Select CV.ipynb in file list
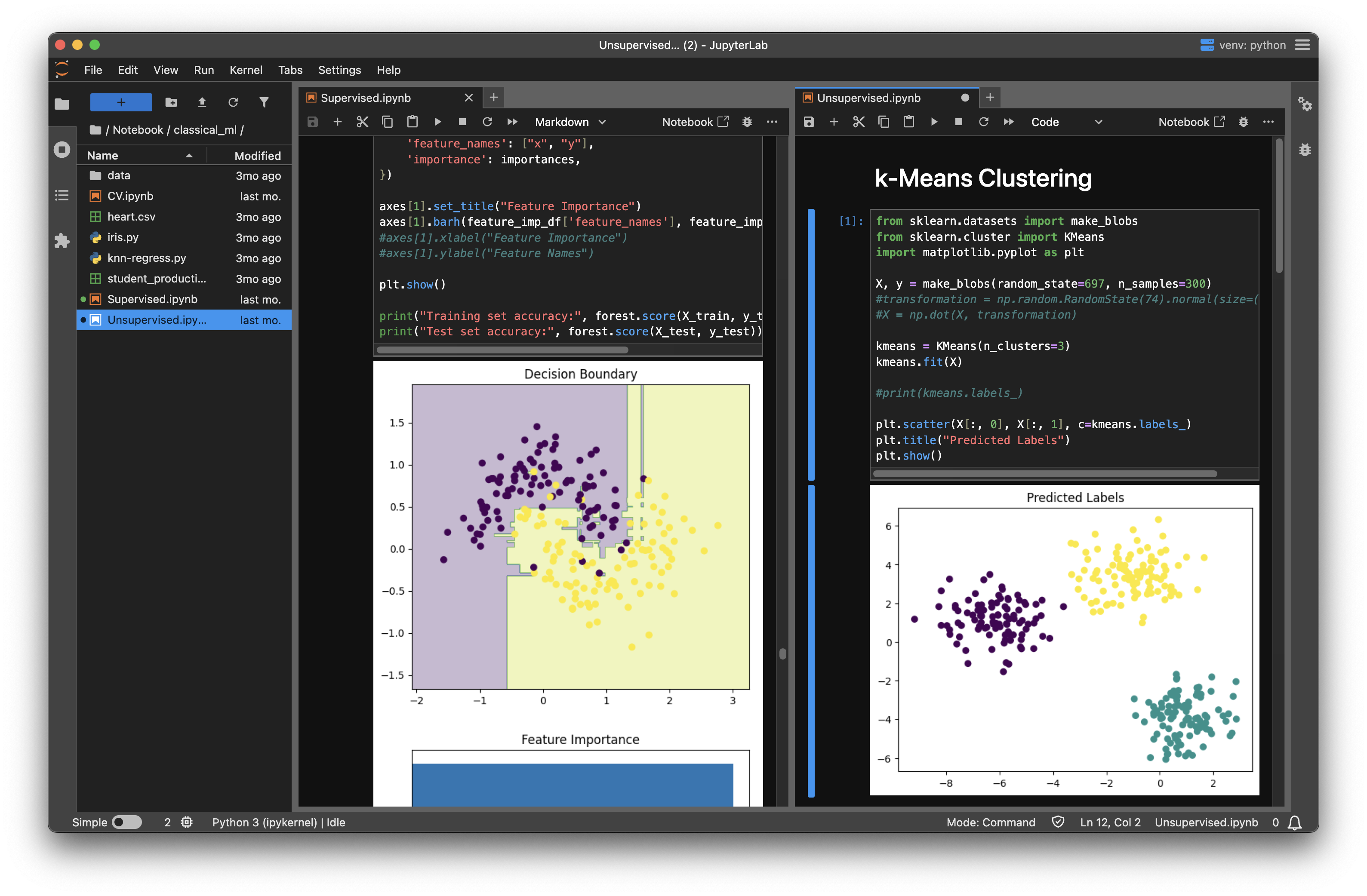The height and width of the screenshot is (896, 1367). click(x=184, y=196)
